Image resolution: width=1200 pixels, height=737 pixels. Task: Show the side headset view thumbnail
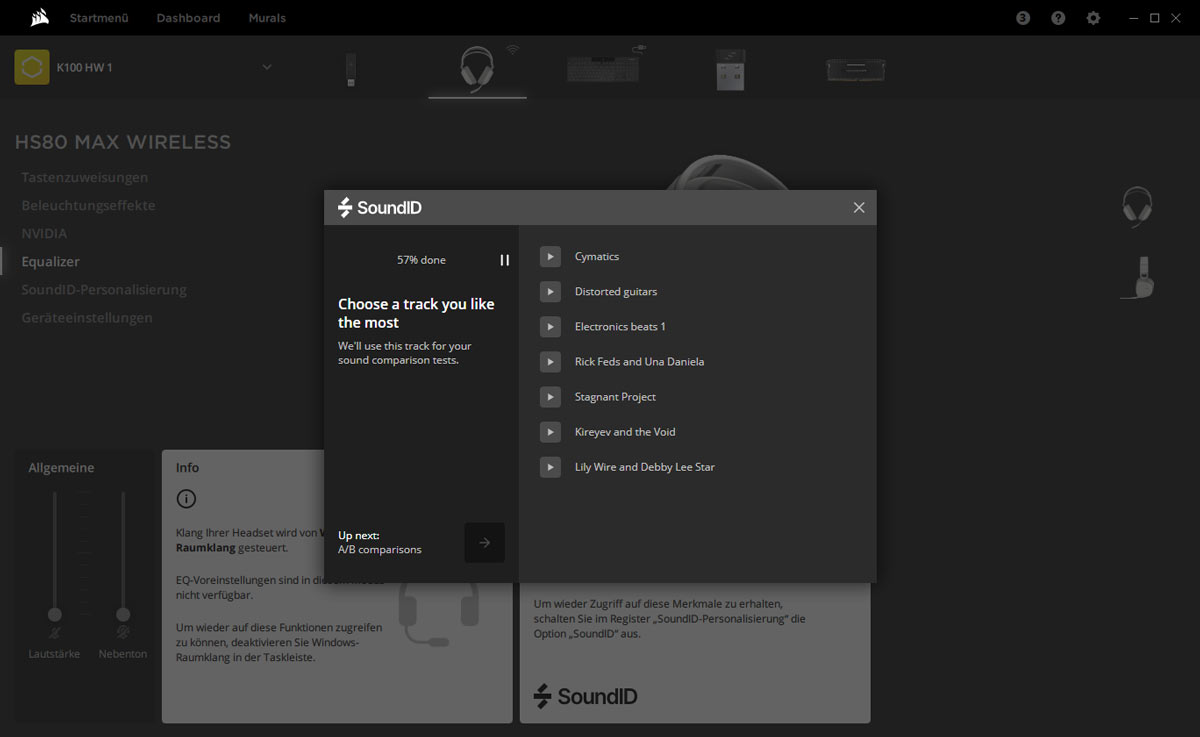coord(1139,277)
